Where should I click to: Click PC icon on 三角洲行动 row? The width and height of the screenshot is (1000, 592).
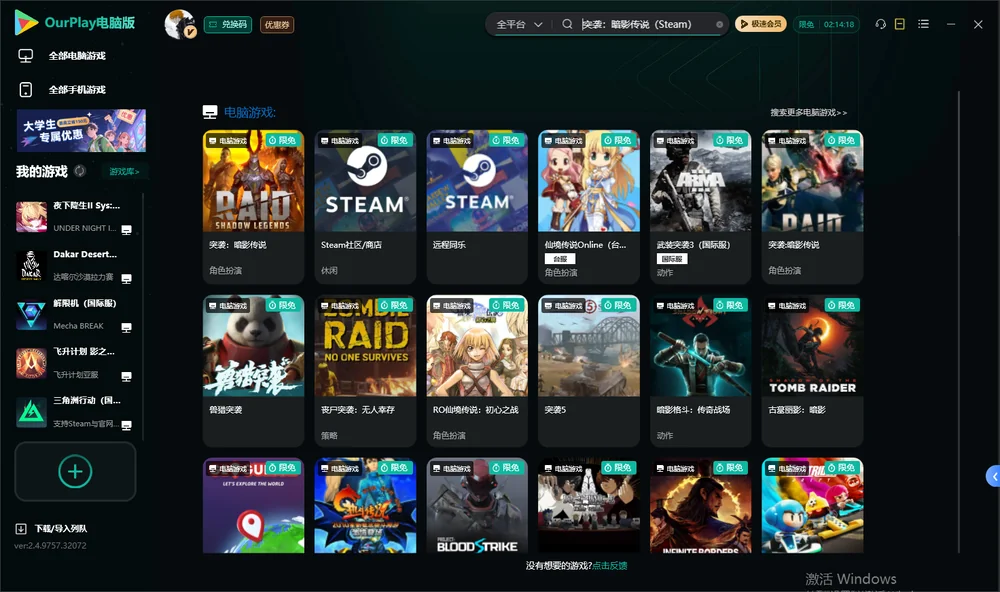[x=126, y=426]
